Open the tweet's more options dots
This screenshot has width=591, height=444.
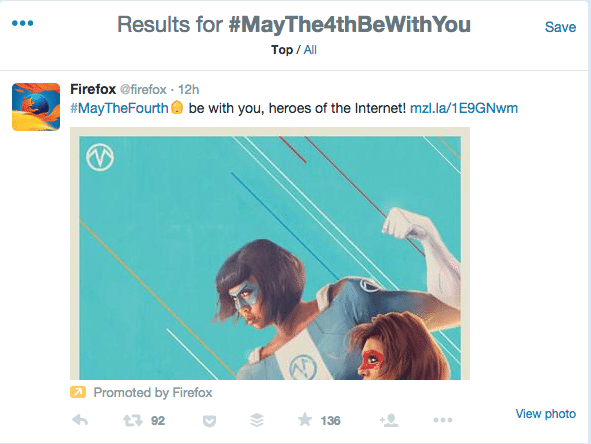[443, 420]
